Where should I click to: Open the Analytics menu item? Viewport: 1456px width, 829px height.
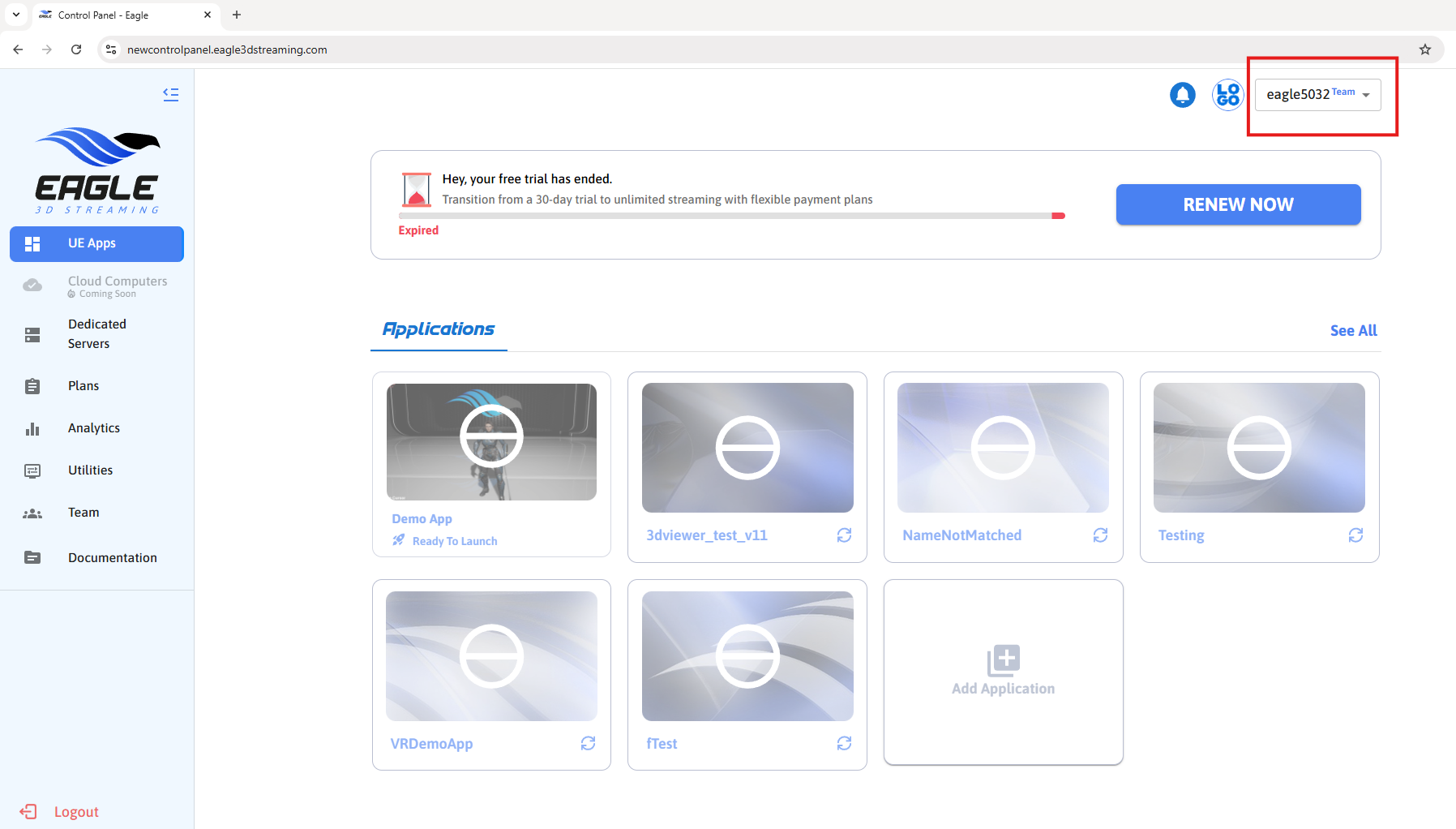[x=94, y=428]
